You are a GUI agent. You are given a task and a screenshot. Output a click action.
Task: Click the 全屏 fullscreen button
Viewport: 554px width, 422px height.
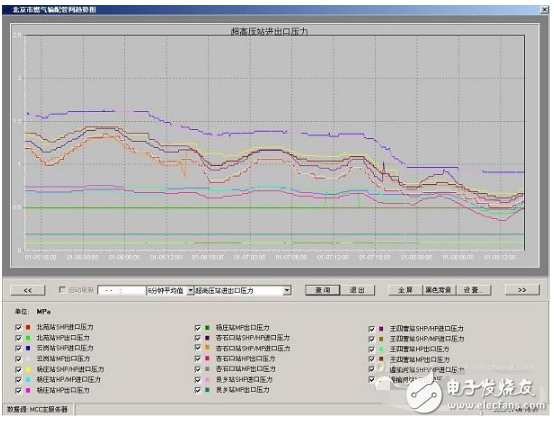[405, 290]
